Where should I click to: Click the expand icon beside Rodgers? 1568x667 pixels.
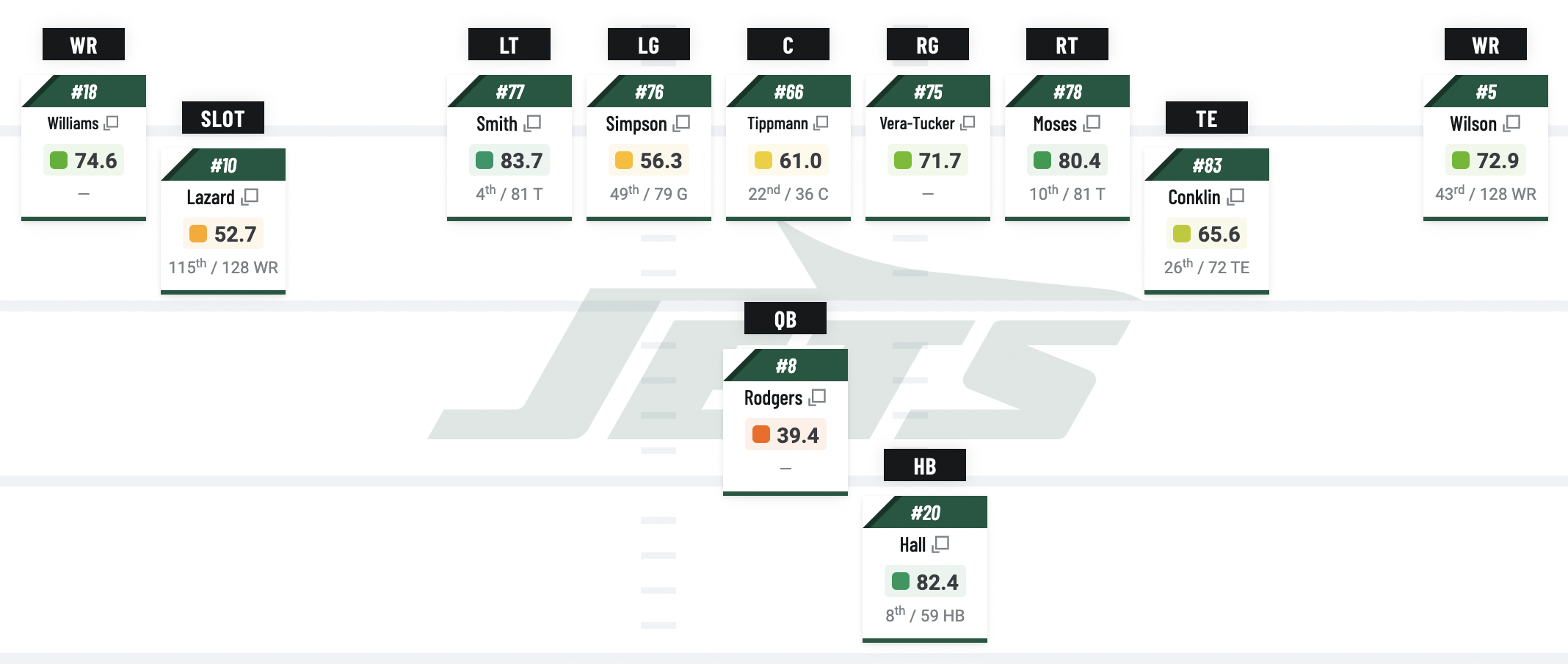(x=818, y=397)
